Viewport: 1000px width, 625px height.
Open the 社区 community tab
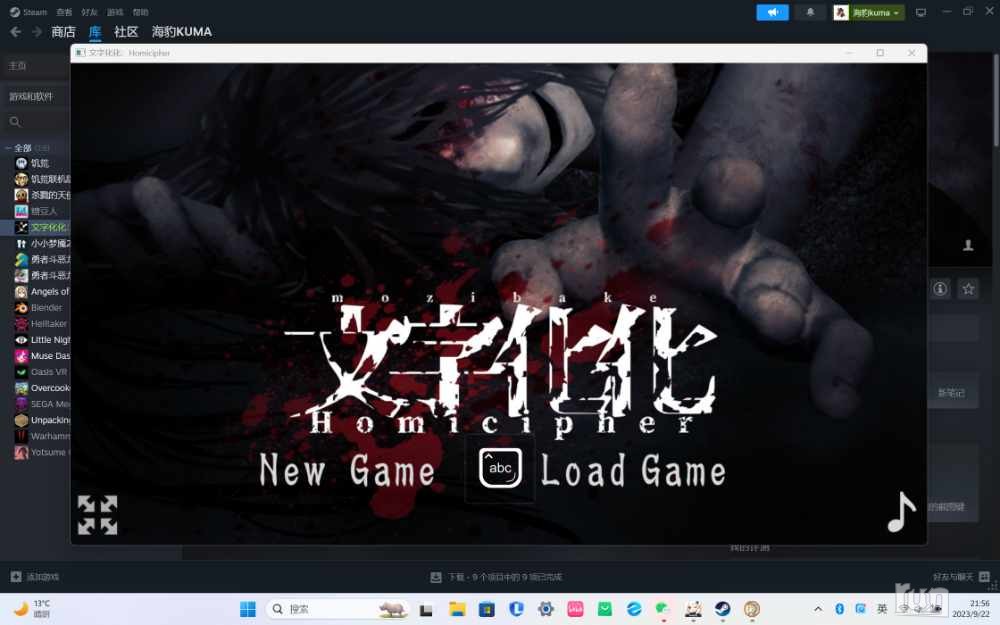[x=126, y=32]
